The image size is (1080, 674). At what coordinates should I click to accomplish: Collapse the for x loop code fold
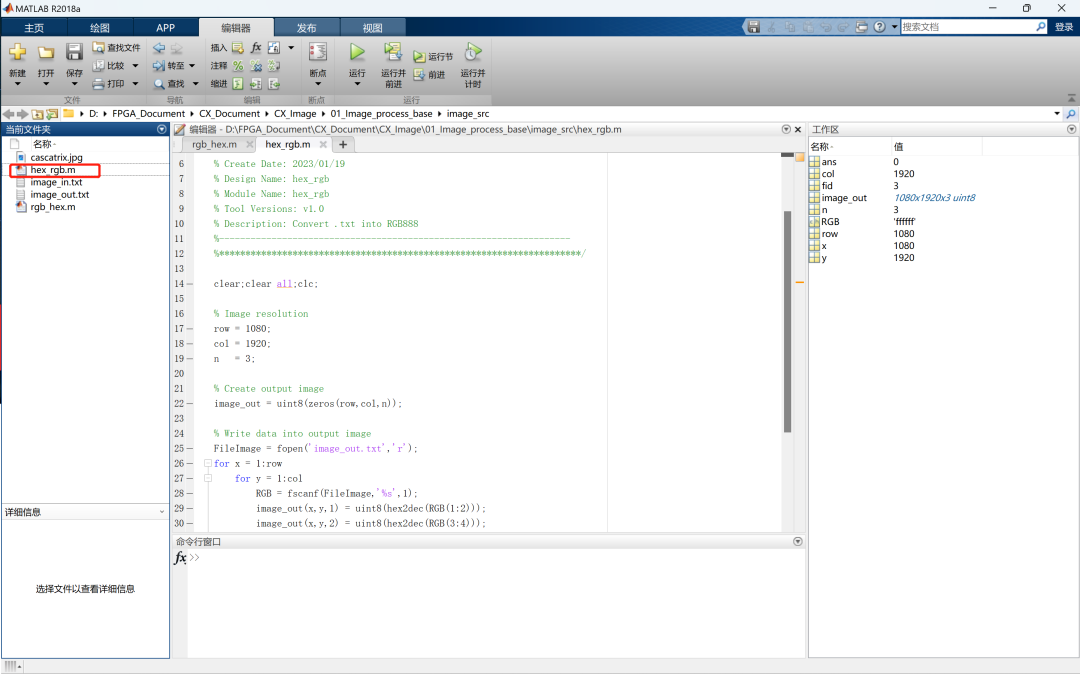pyautogui.click(x=208, y=464)
